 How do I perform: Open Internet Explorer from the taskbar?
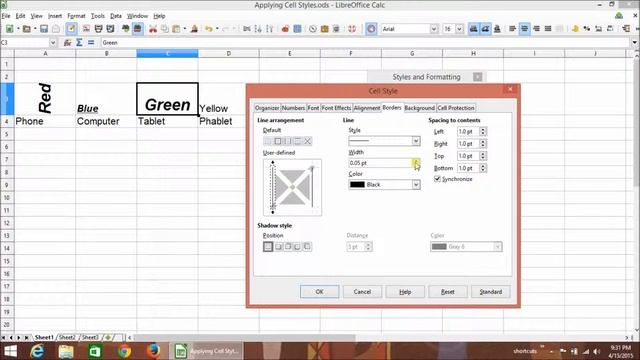tap(37, 351)
